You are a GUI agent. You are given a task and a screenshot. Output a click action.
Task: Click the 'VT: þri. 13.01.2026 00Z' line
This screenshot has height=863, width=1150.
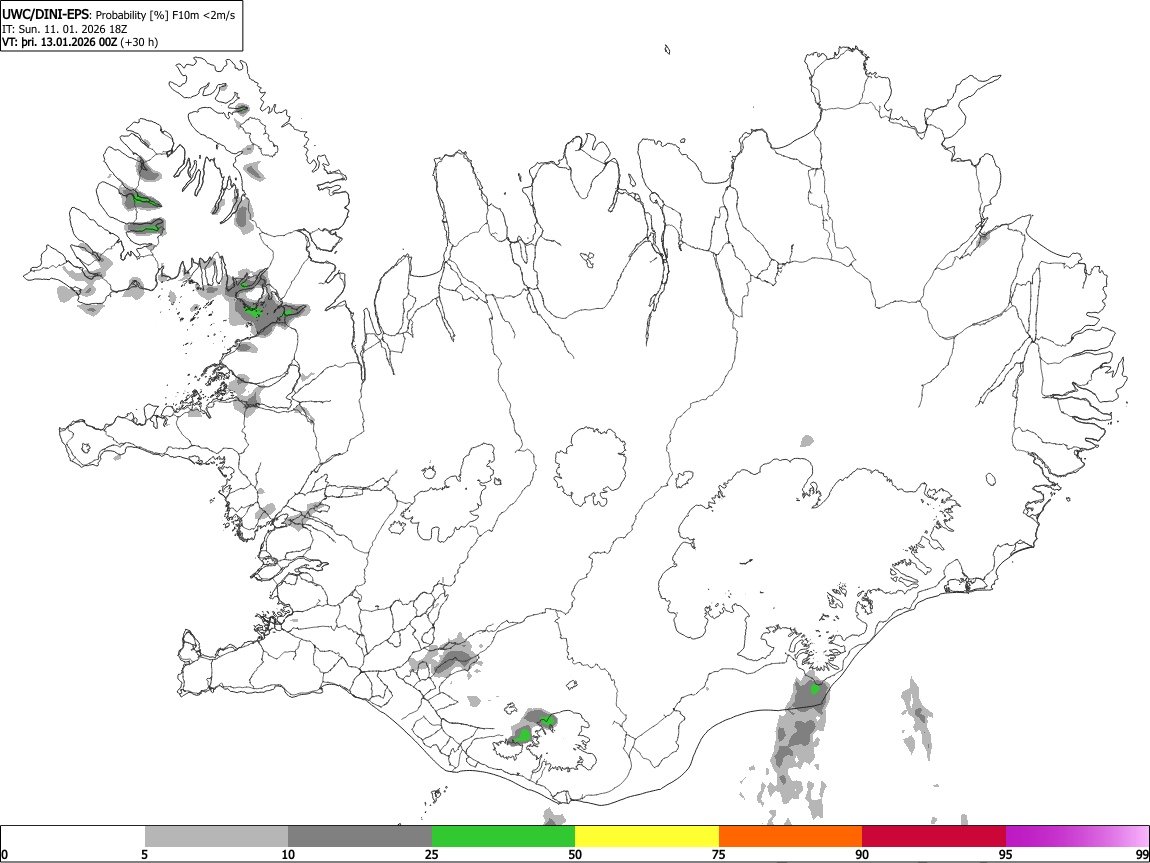80,42
